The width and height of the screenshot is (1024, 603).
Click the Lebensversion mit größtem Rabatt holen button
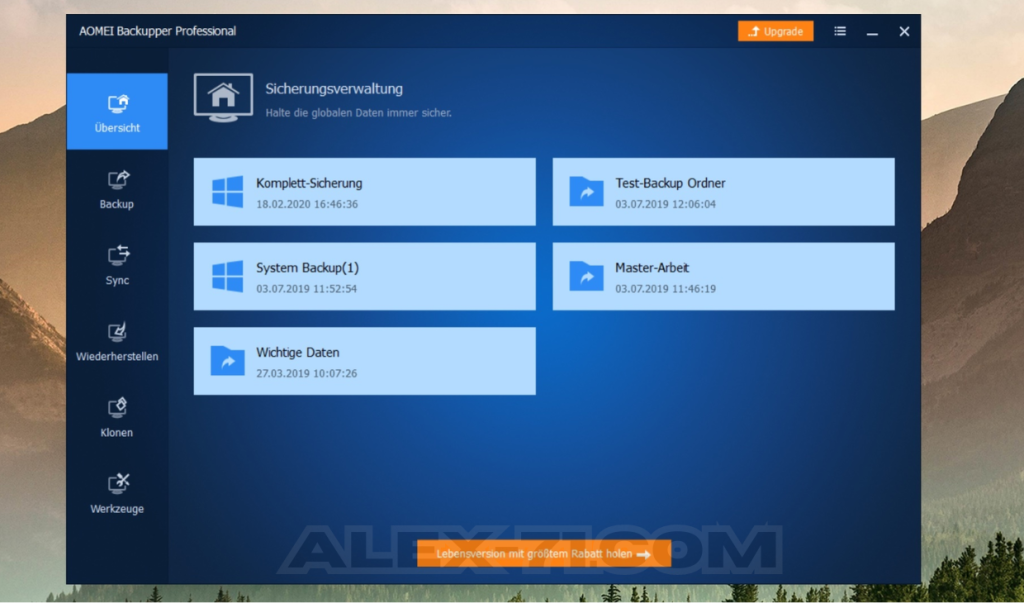(x=543, y=553)
